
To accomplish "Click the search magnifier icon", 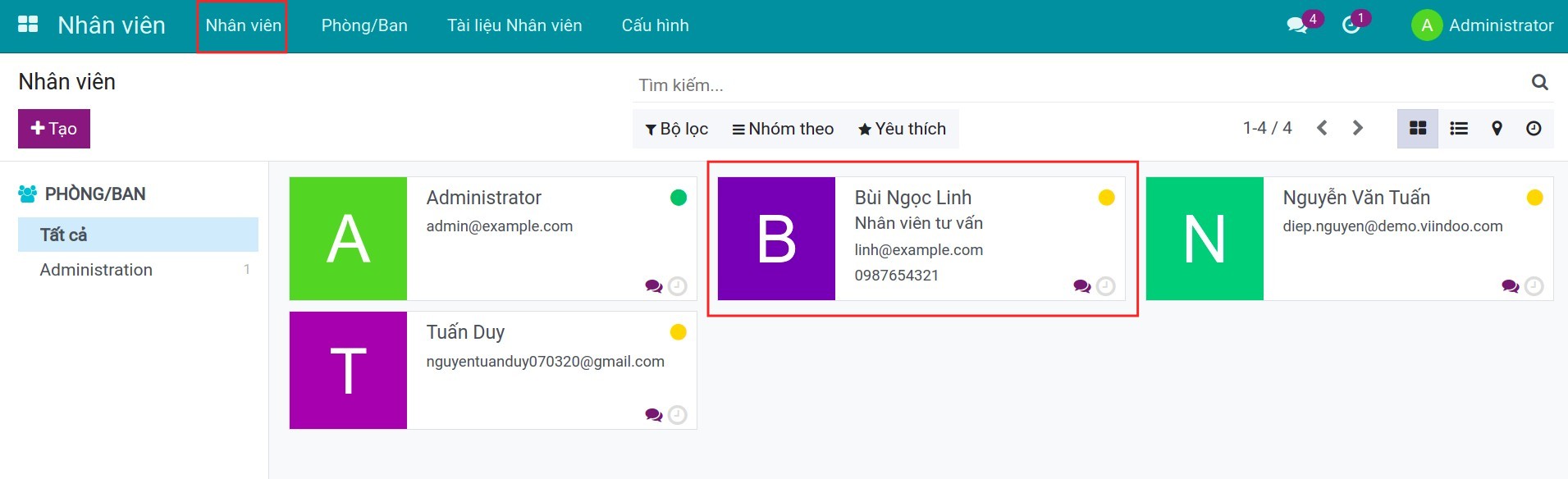I will click(x=1539, y=82).
